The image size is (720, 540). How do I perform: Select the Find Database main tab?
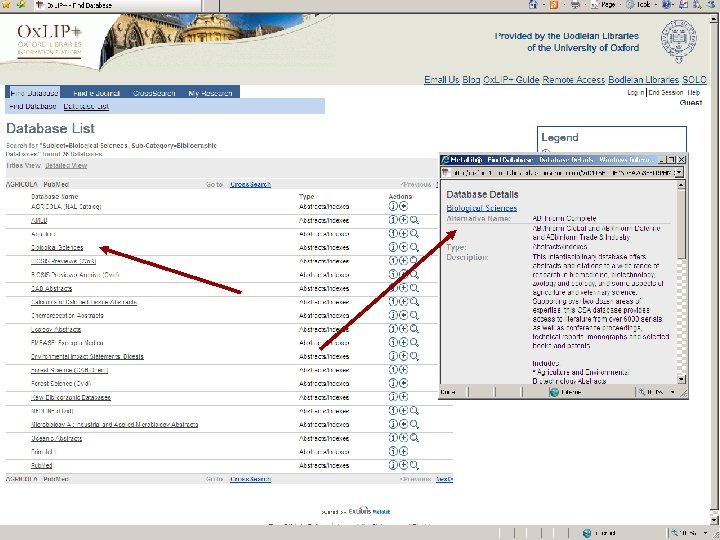click(x=34, y=93)
